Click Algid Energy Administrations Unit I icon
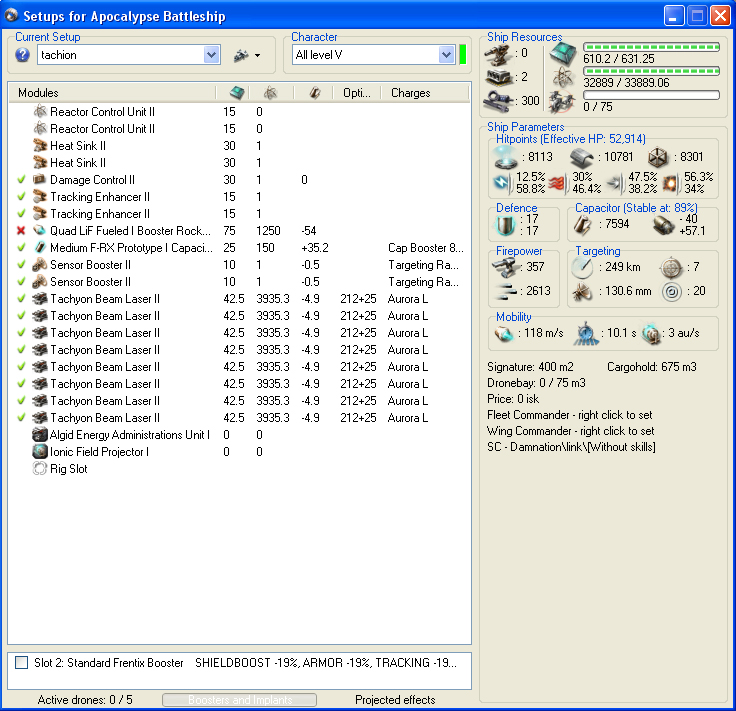 pyautogui.click(x=40, y=435)
